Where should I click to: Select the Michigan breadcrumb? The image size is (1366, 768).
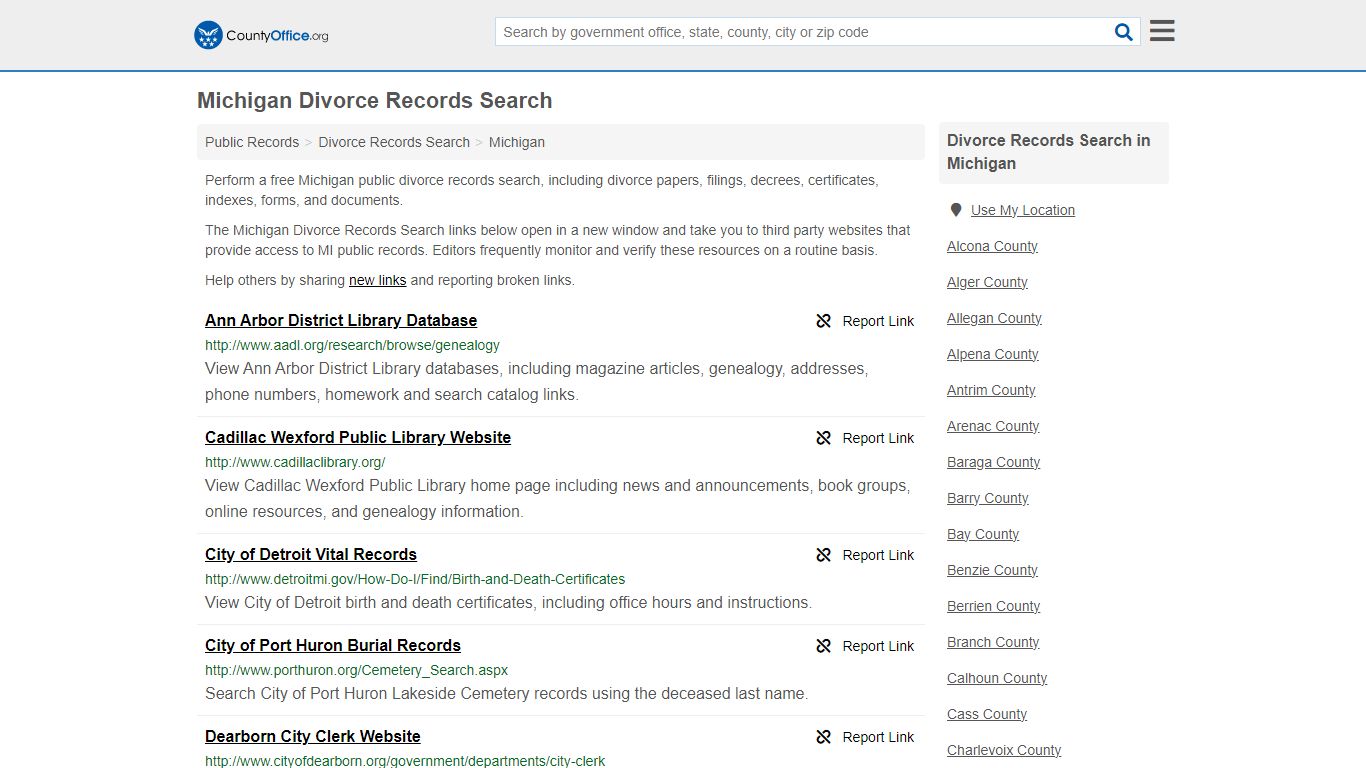coord(517,142)
